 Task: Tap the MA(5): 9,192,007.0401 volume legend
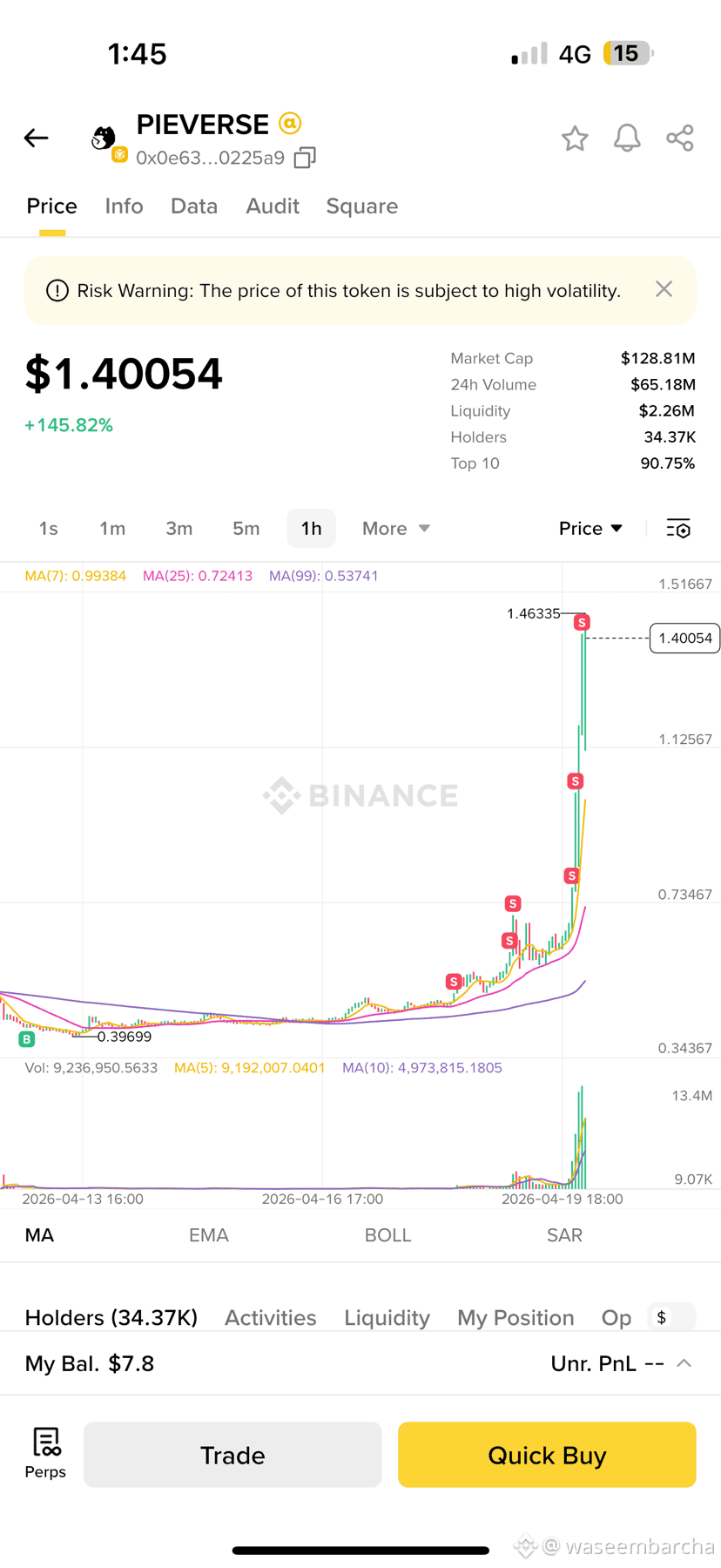pyautogui.click(x=250, y=1068)
